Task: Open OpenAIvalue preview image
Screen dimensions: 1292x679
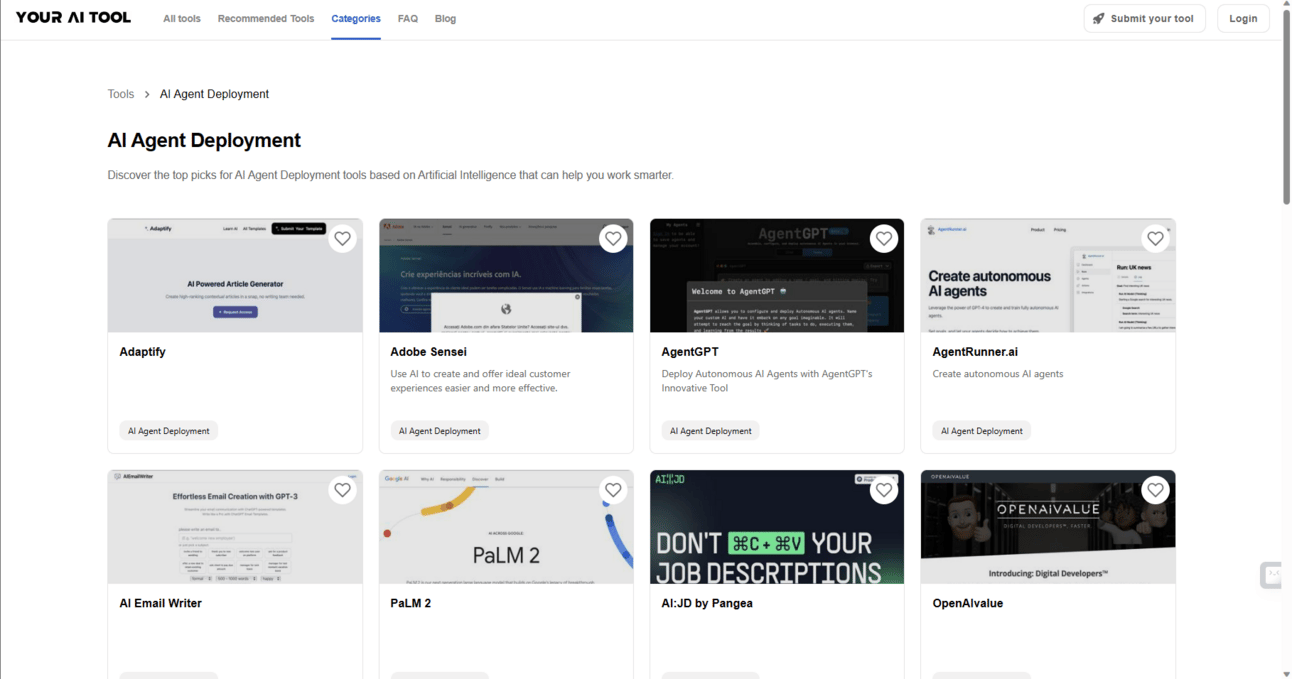Action: tap(1048, 527)
